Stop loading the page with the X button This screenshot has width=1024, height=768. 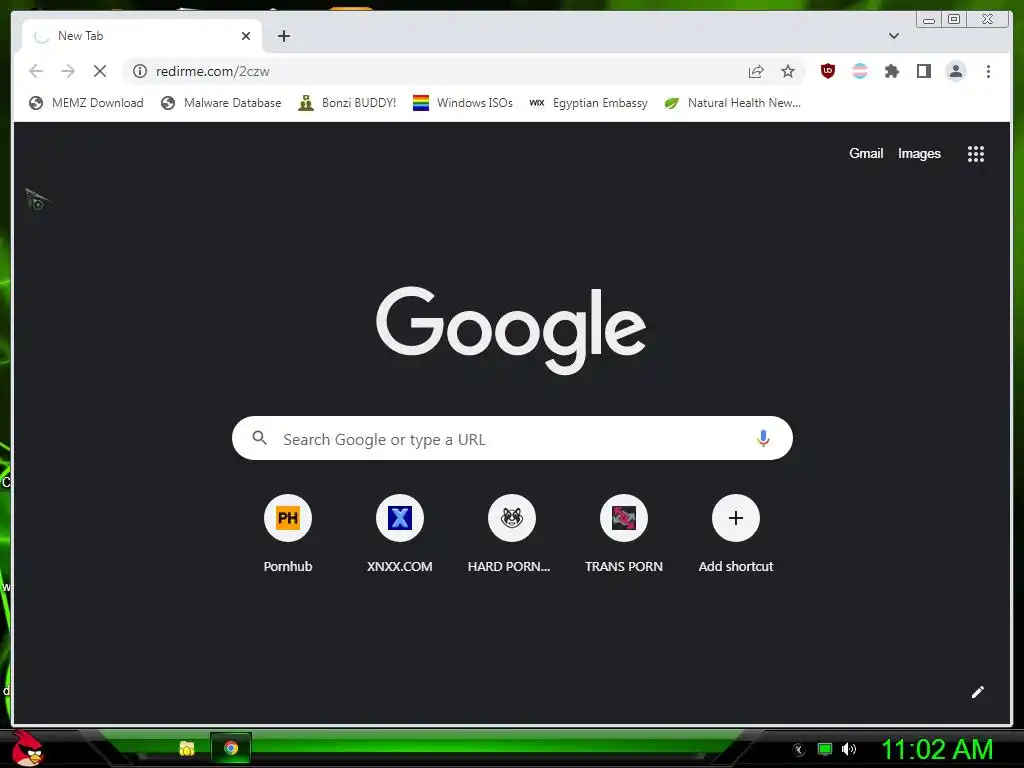[100, 71]
